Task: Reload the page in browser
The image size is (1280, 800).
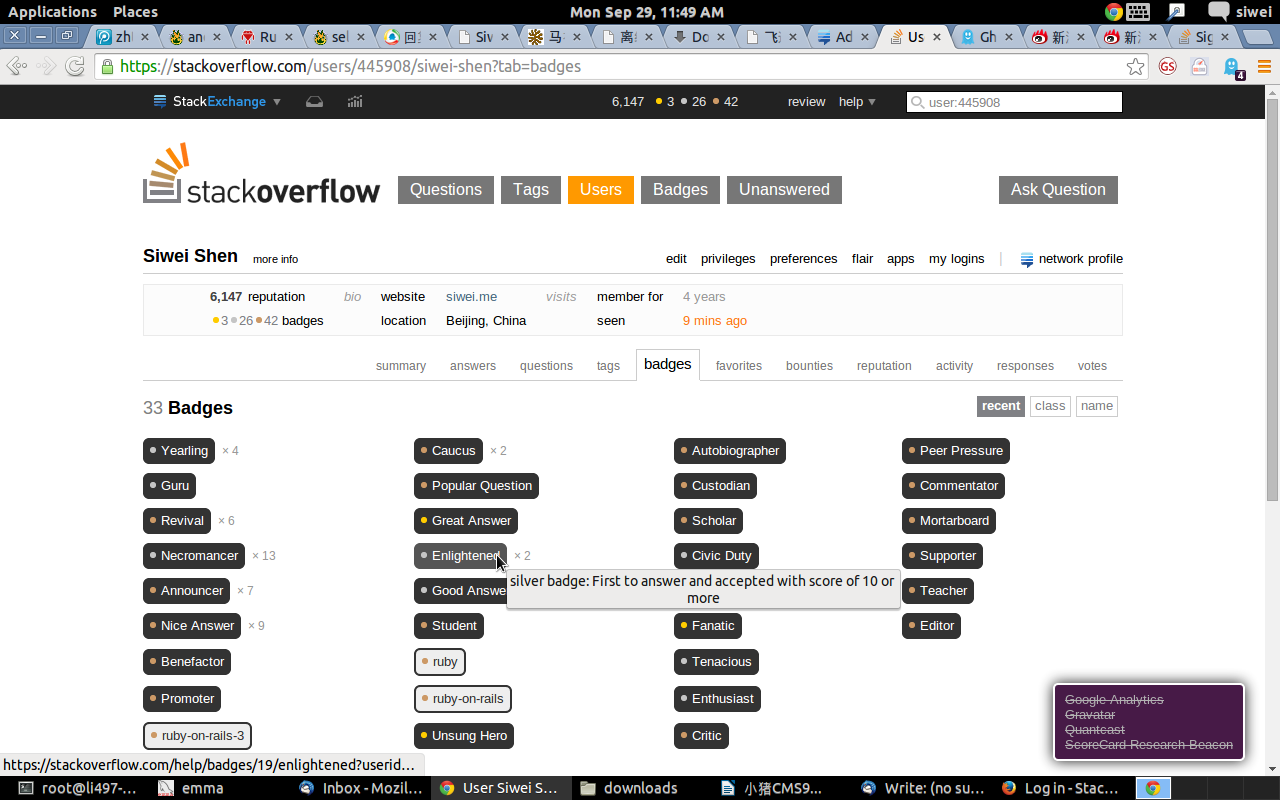Action: tap(75, 67)
